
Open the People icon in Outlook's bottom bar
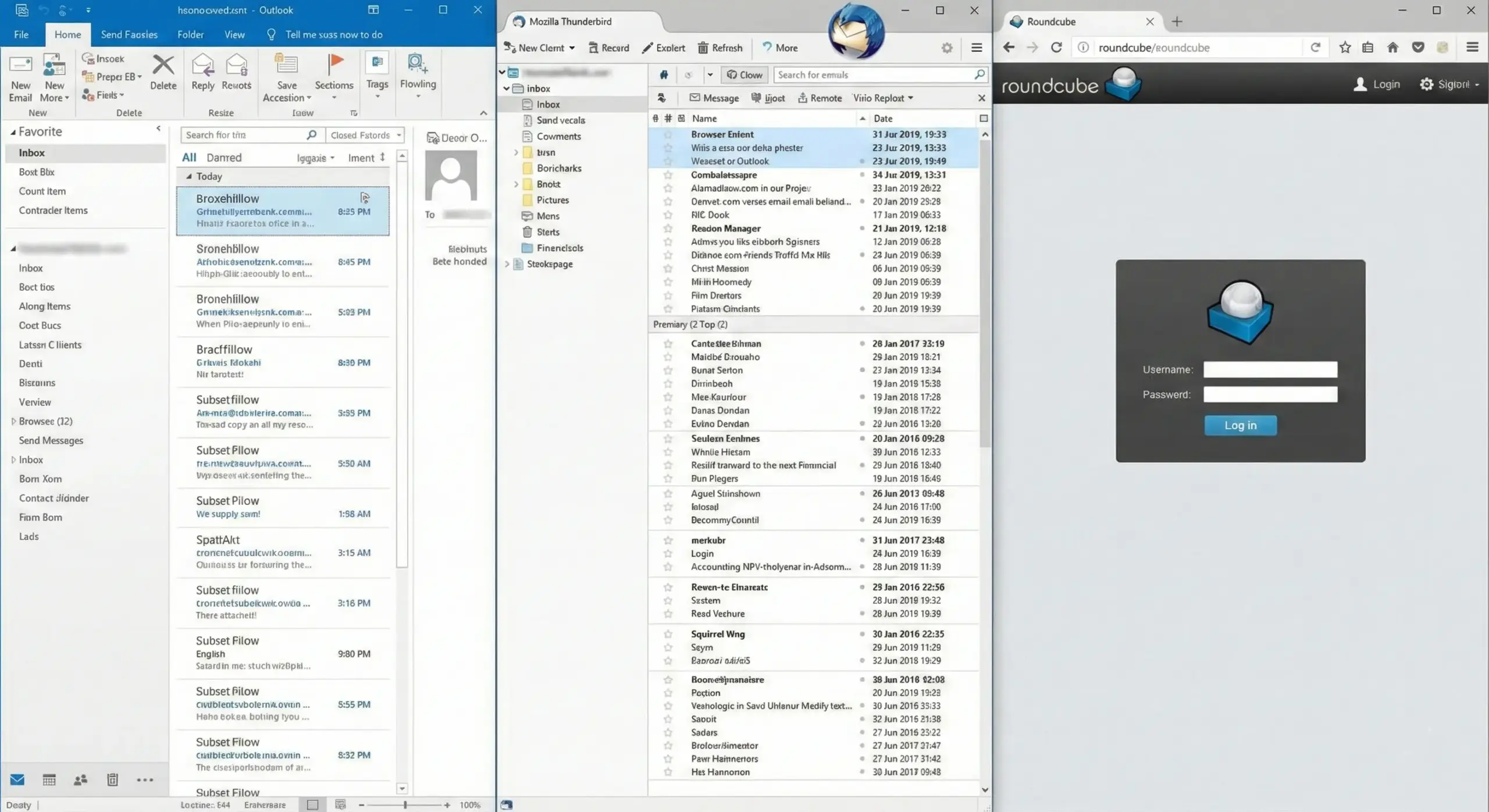click(x=80, y=779)
